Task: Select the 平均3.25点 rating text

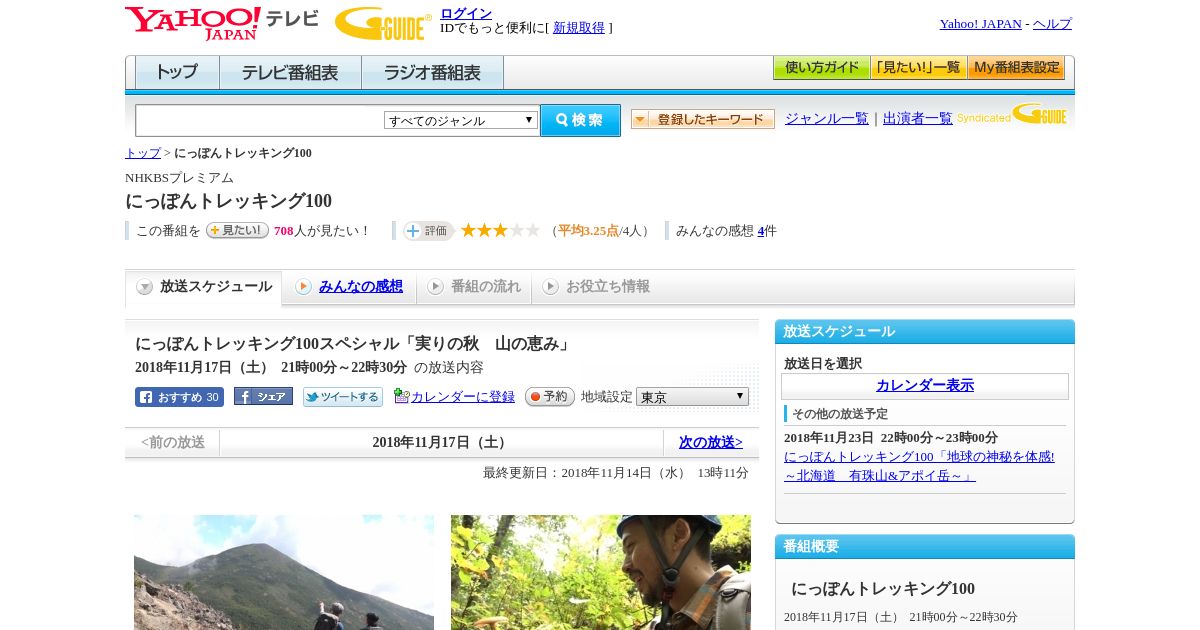Action: coord(588,231)
